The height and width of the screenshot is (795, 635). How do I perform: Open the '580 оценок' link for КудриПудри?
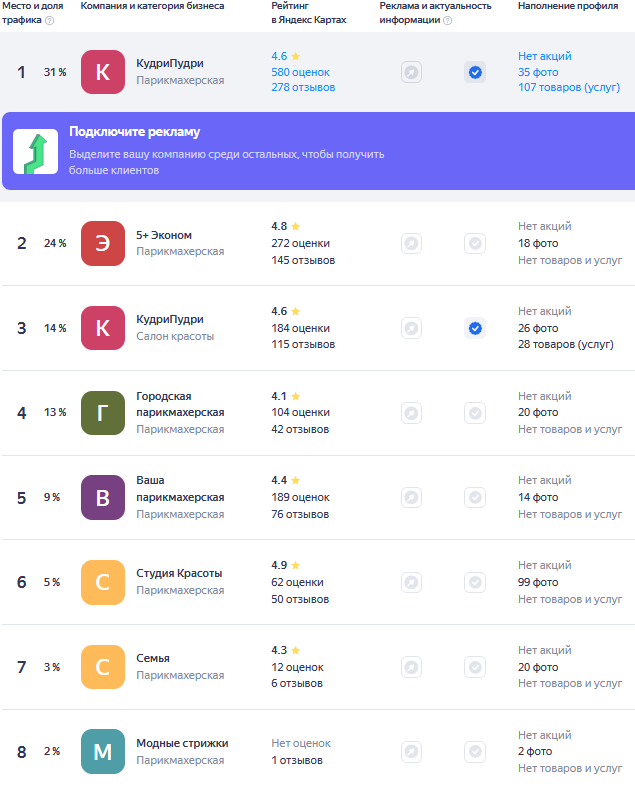coord(300,72)
